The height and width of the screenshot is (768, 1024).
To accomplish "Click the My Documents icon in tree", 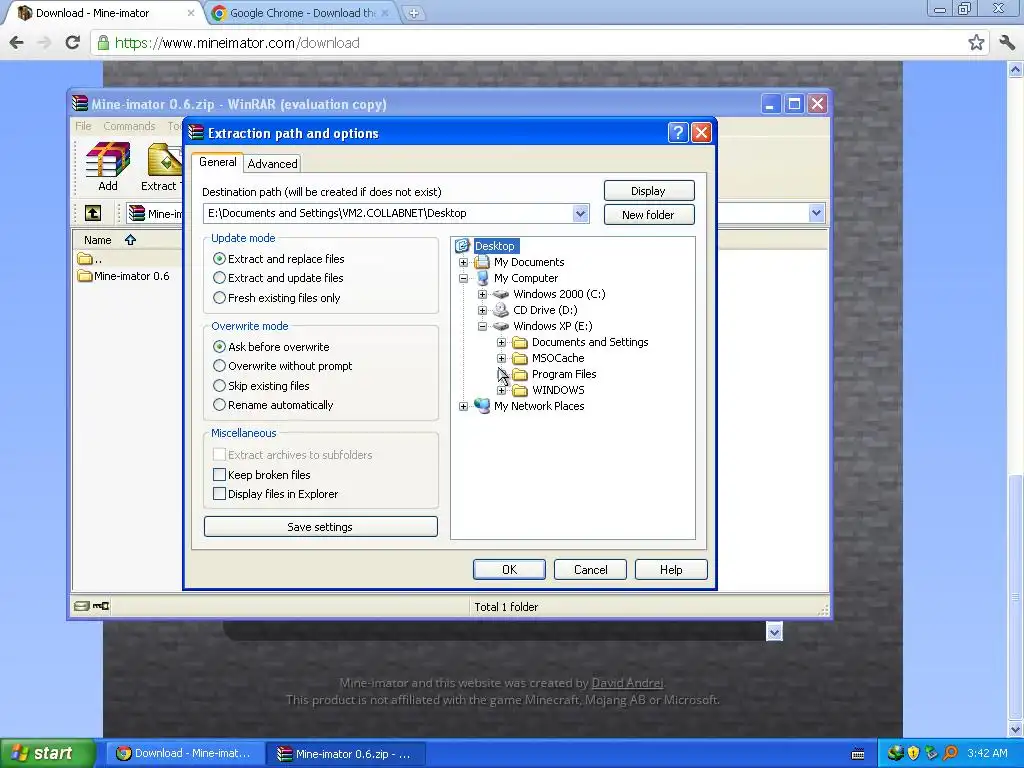I will click(482, 262).
